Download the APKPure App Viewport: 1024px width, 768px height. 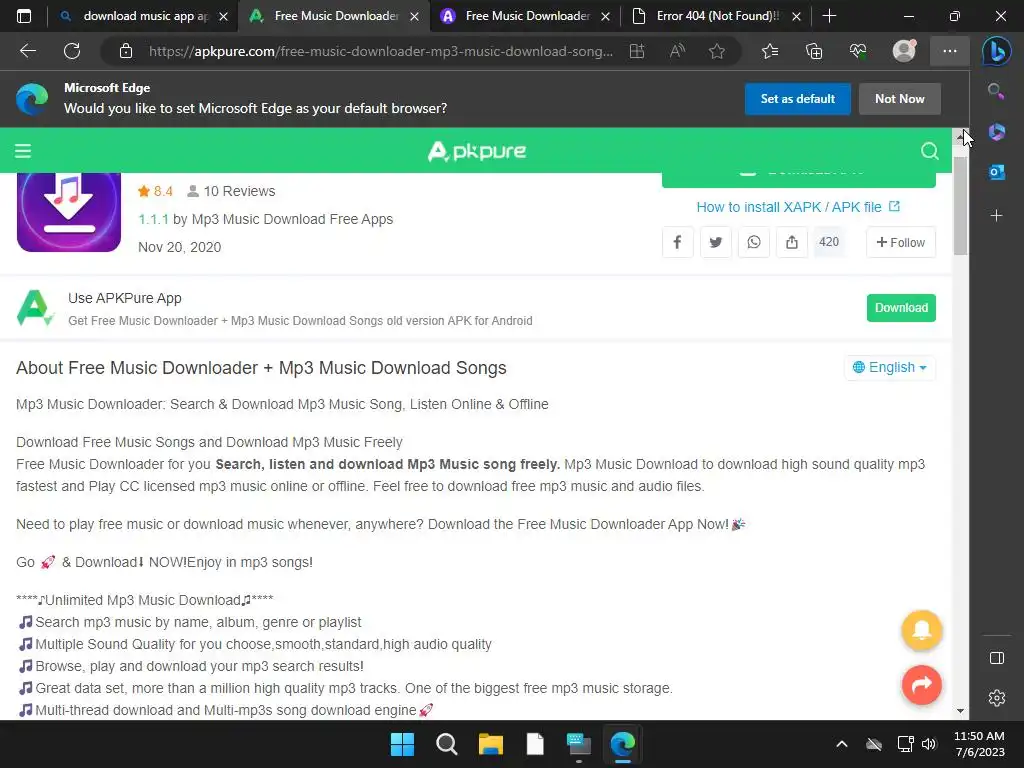pos(901,308)
